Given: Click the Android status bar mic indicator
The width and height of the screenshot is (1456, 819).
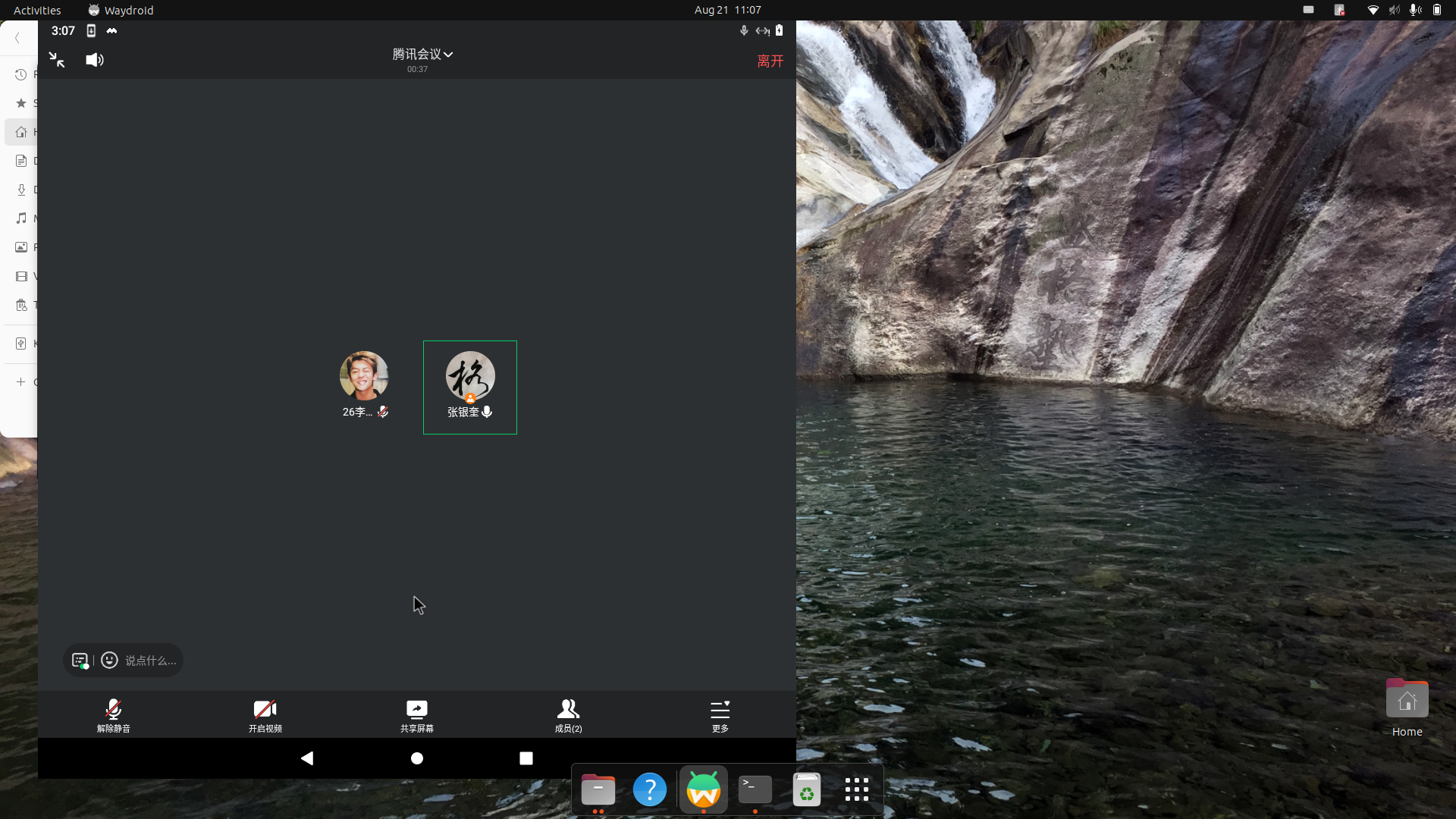Looking at the screenshot, I should 744,30.
